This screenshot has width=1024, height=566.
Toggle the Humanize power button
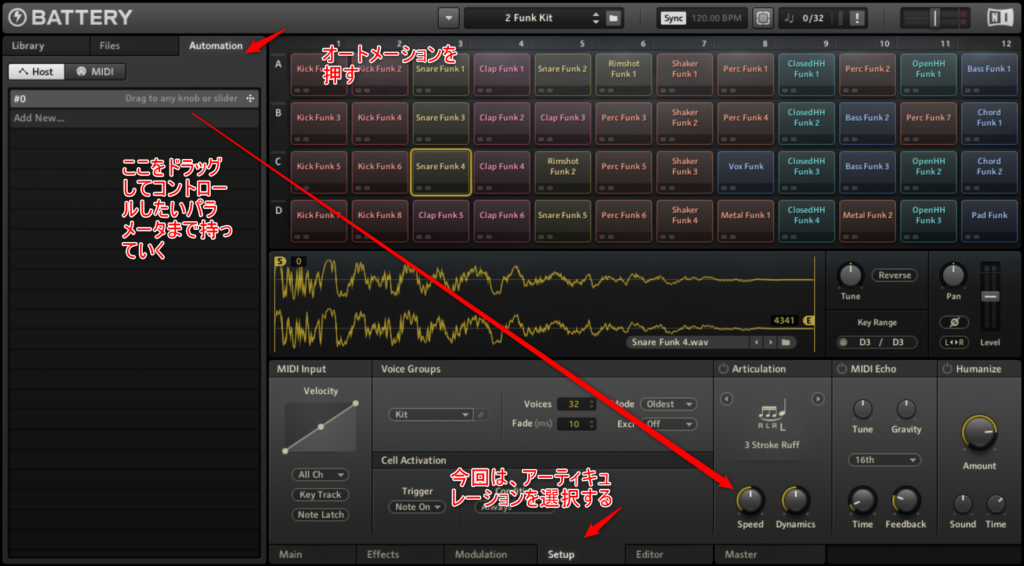pos(946,369)
